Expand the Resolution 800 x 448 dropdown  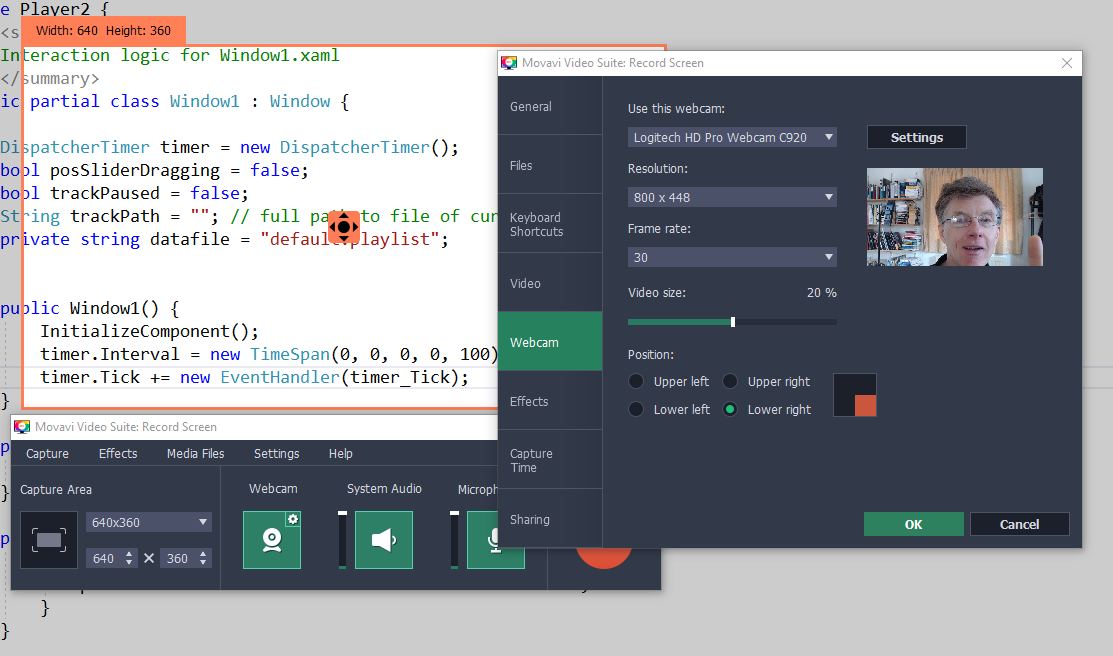[x=732, y=197]
